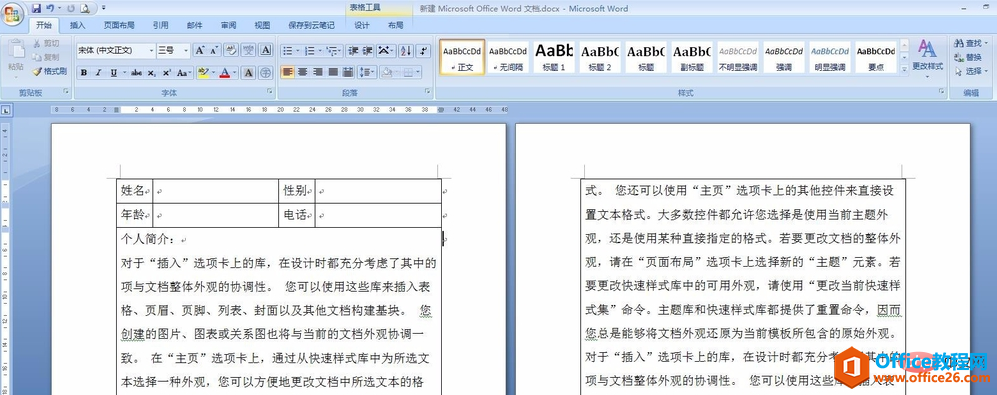Switch to 插入 ribbon tab

click(78, 25)
